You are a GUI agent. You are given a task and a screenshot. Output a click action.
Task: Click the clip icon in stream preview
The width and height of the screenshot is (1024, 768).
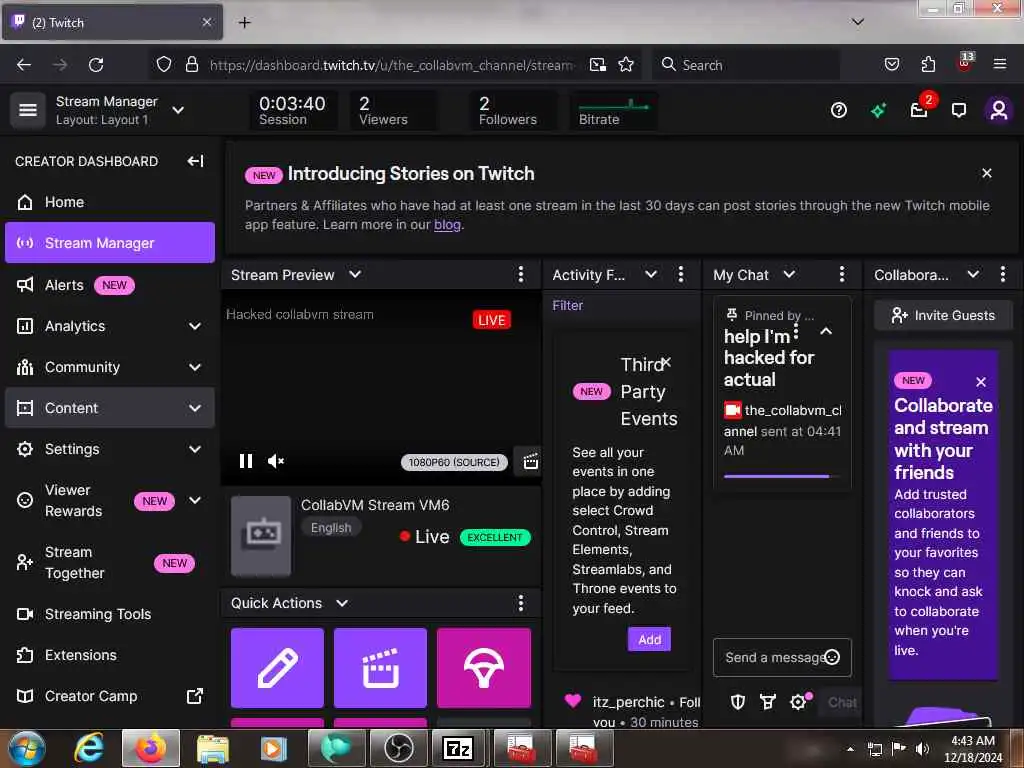(x=530, y=462)
